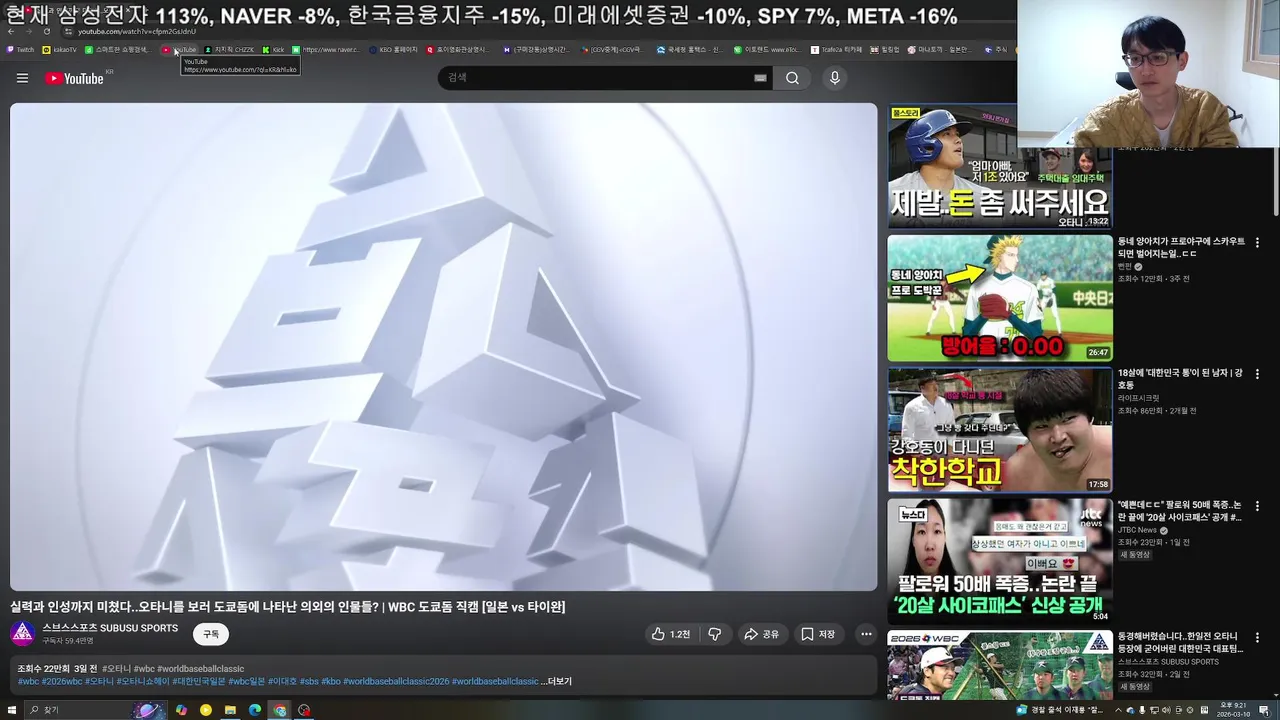1280x720 pixels.
Task: Like the video (1.2천 thumbs up)
Action: (671, 634)
